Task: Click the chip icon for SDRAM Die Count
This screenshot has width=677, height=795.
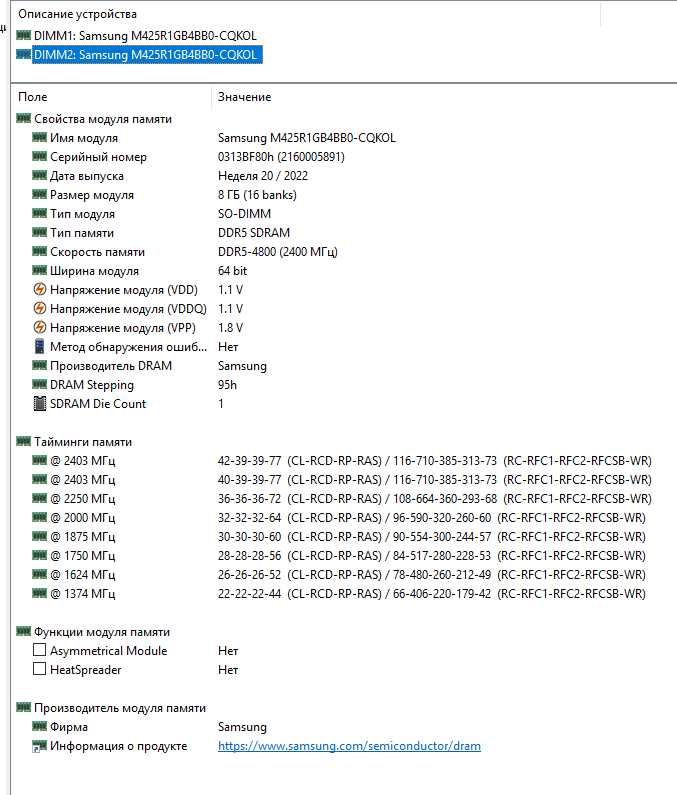Action: [x=40, y=404]
